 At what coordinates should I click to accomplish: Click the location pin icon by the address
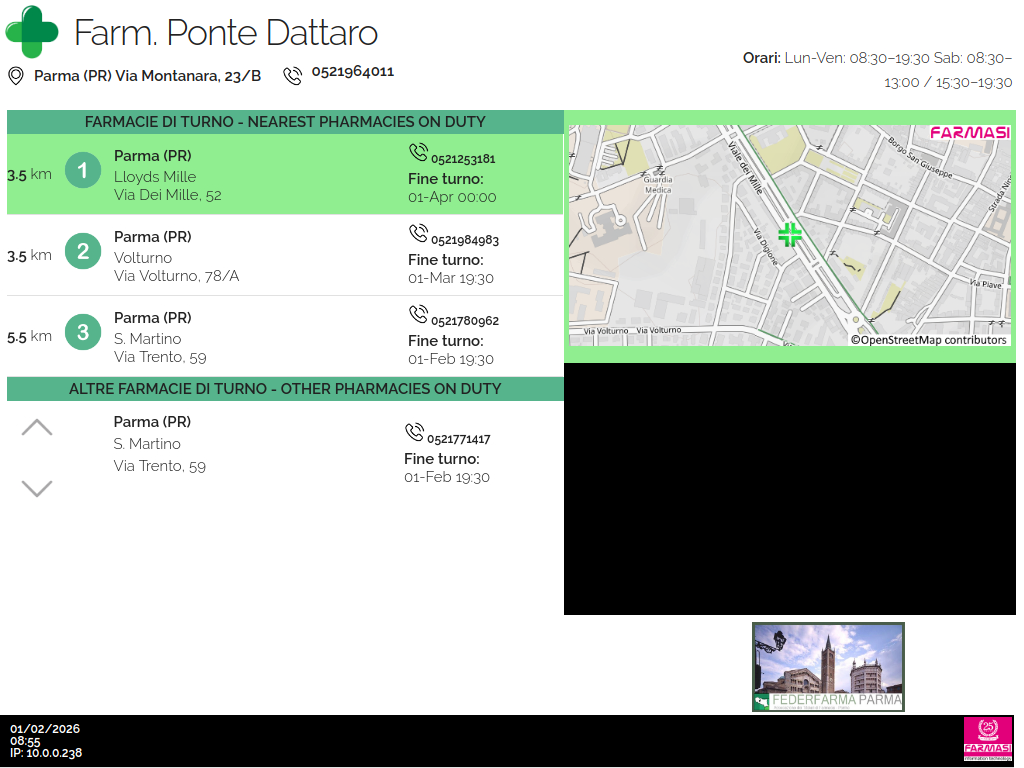(x=16, y=76)
